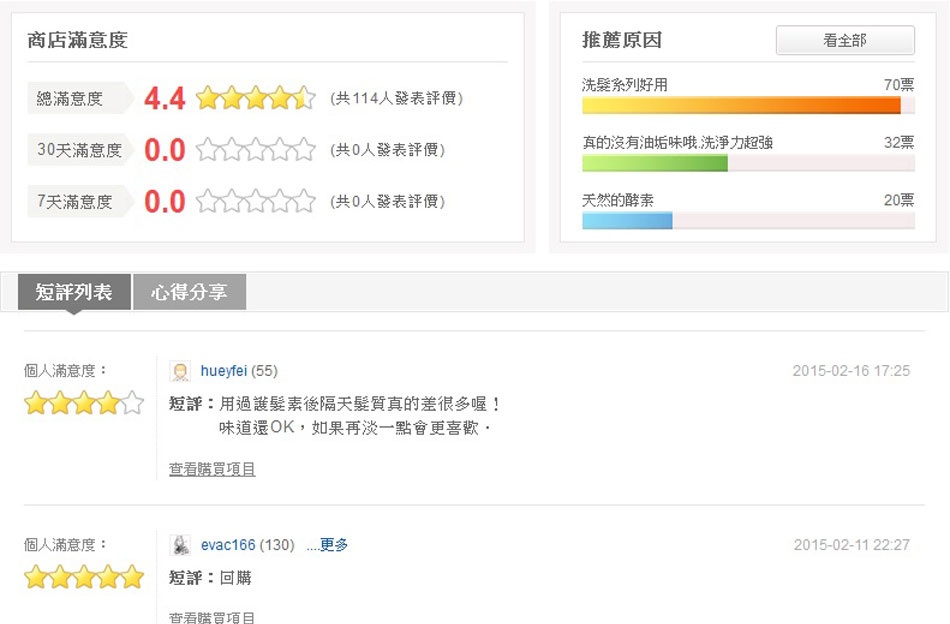Click hueyfei's four-star personal rating
Viewport: 950px width, 624px height.
tap(84, 404)
